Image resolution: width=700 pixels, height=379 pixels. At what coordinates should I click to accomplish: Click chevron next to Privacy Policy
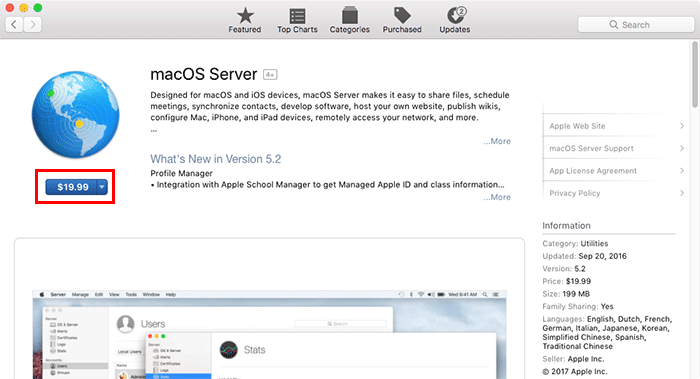click(x=682, y=193)
